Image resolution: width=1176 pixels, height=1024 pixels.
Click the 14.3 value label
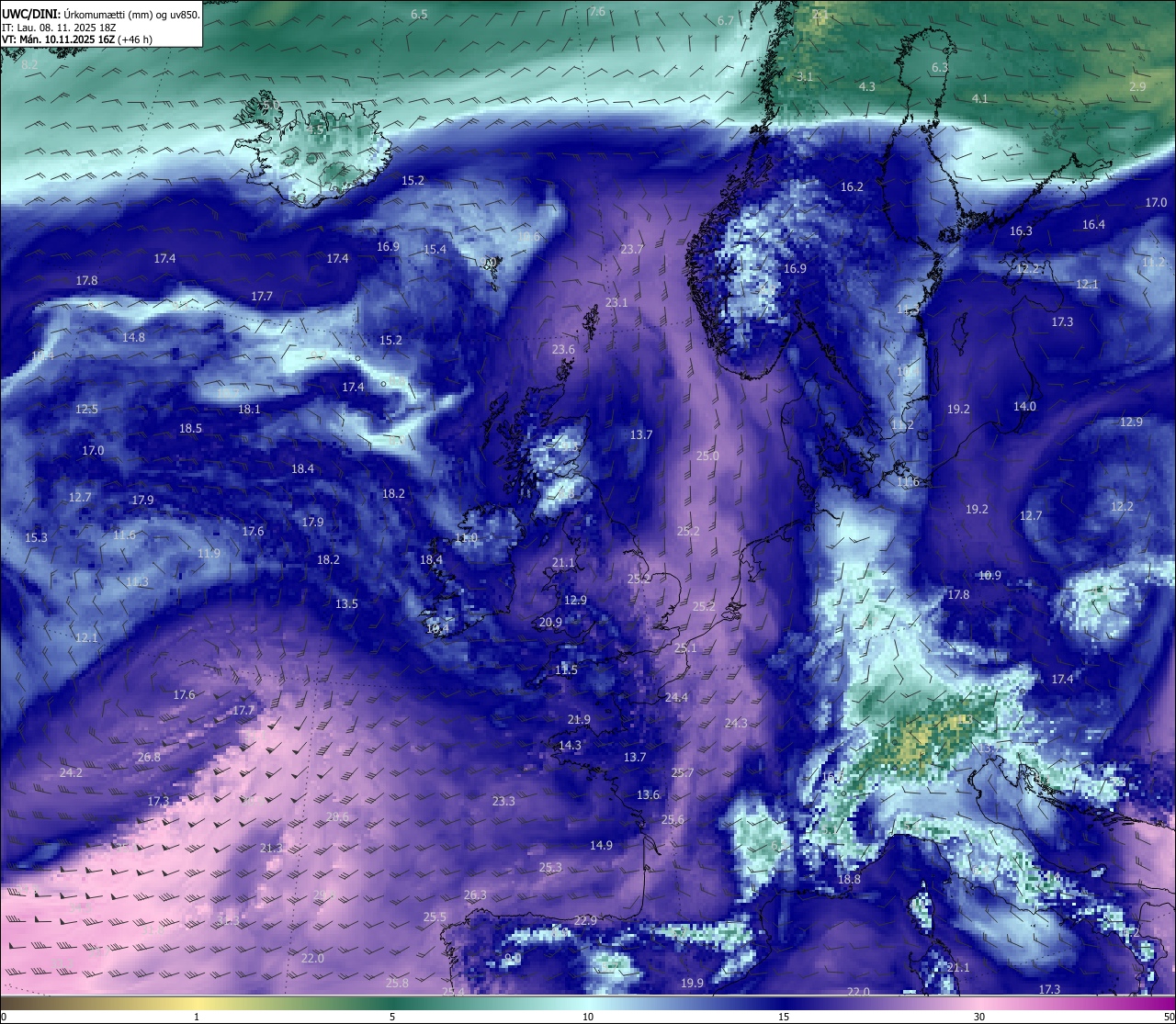pos(570,746)
